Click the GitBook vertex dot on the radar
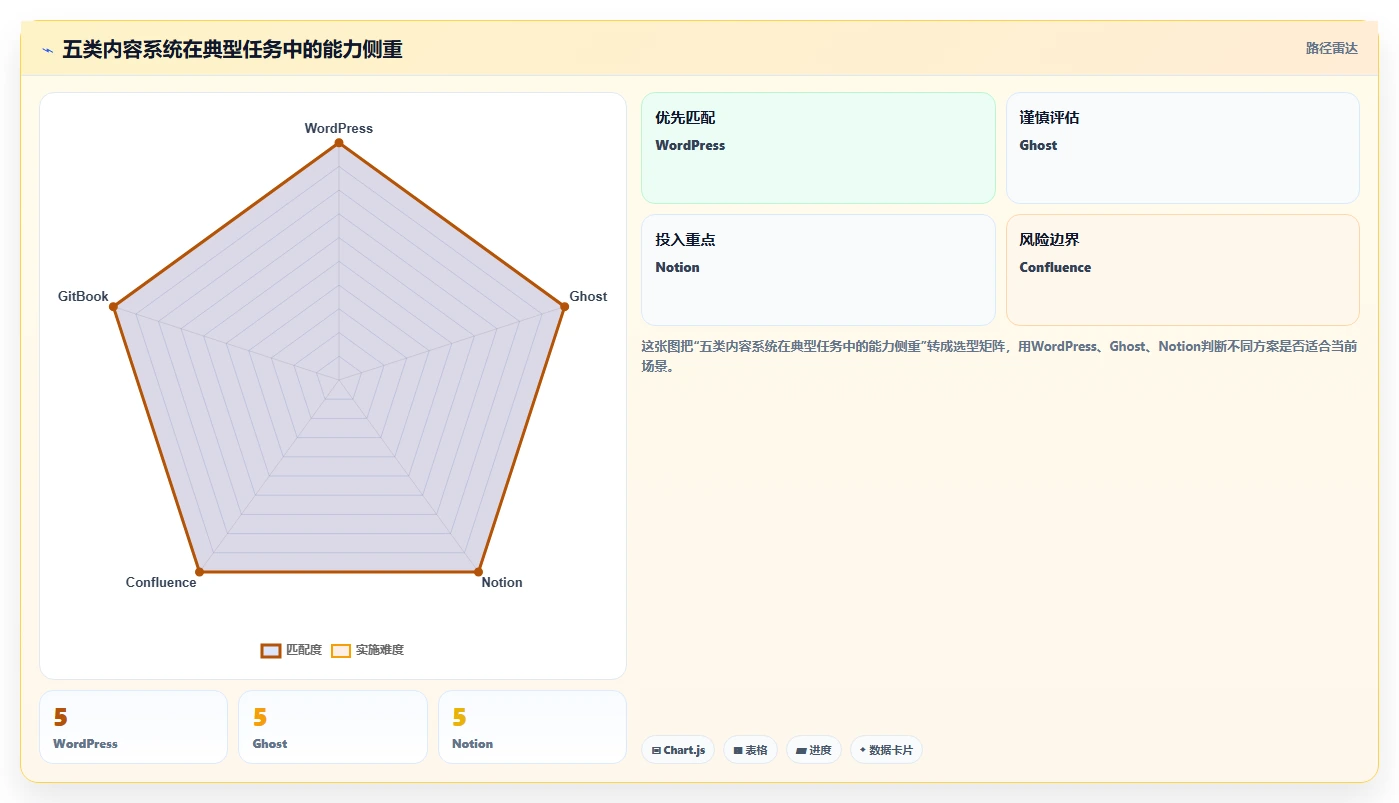This screenshot has height=803, width=1399. click(x=114, y=307)
